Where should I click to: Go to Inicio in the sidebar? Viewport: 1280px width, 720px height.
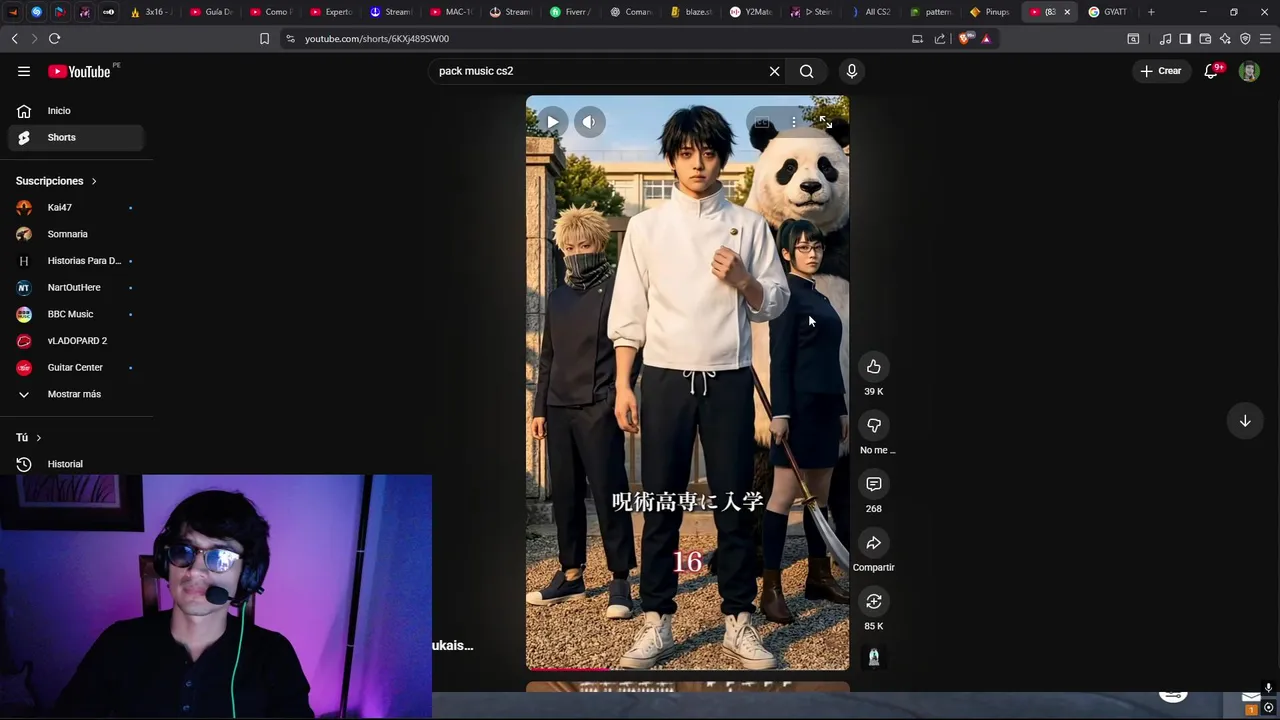coord(76,111)
